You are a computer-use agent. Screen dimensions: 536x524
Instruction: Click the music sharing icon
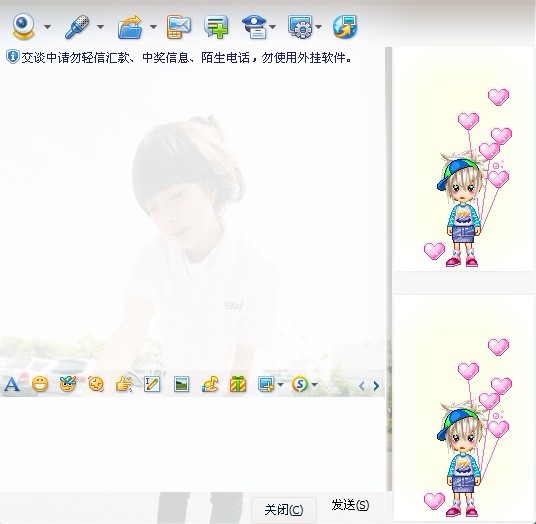point(210,384)
